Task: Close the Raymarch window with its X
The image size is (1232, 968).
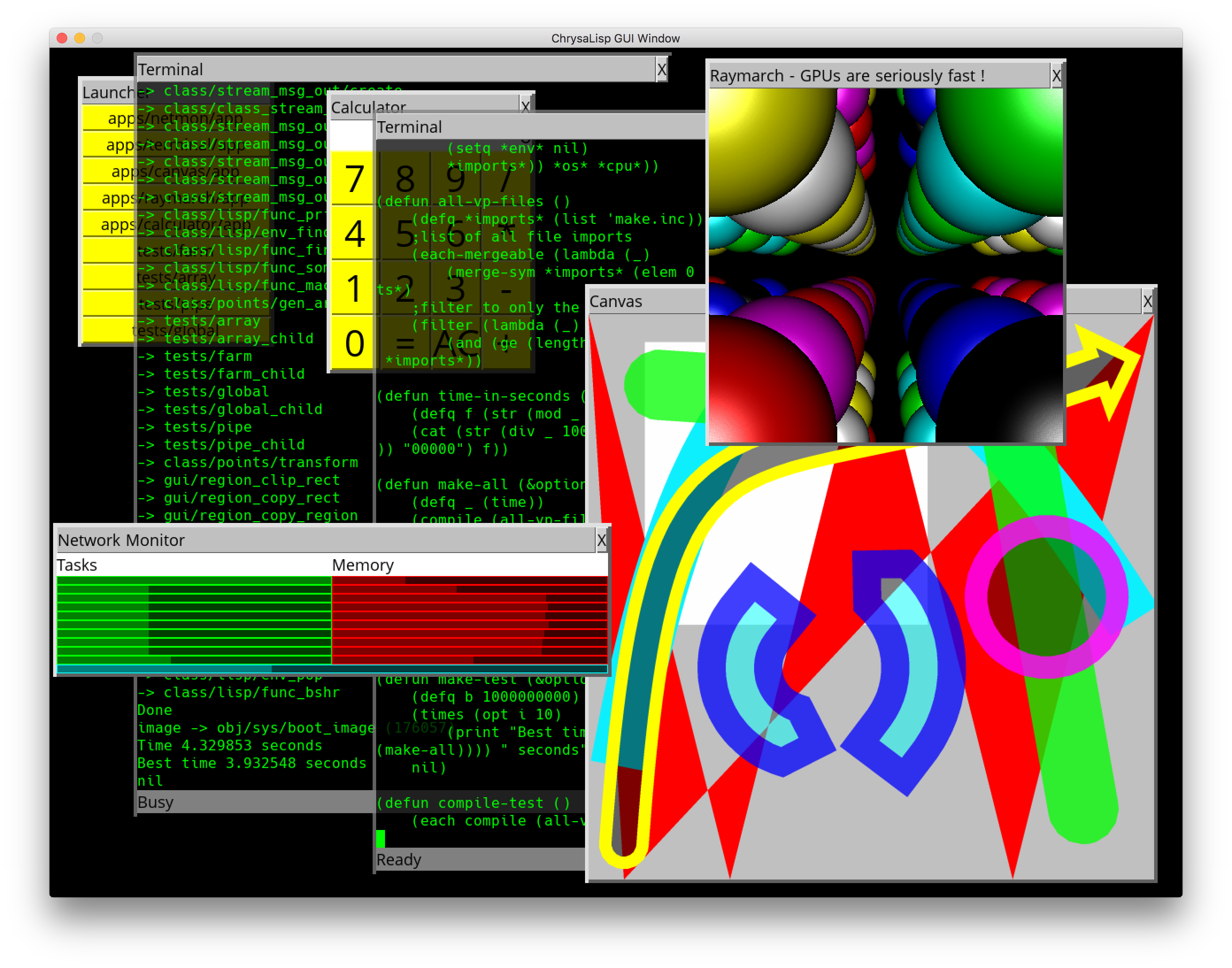Action: (x=1056, y=76)
